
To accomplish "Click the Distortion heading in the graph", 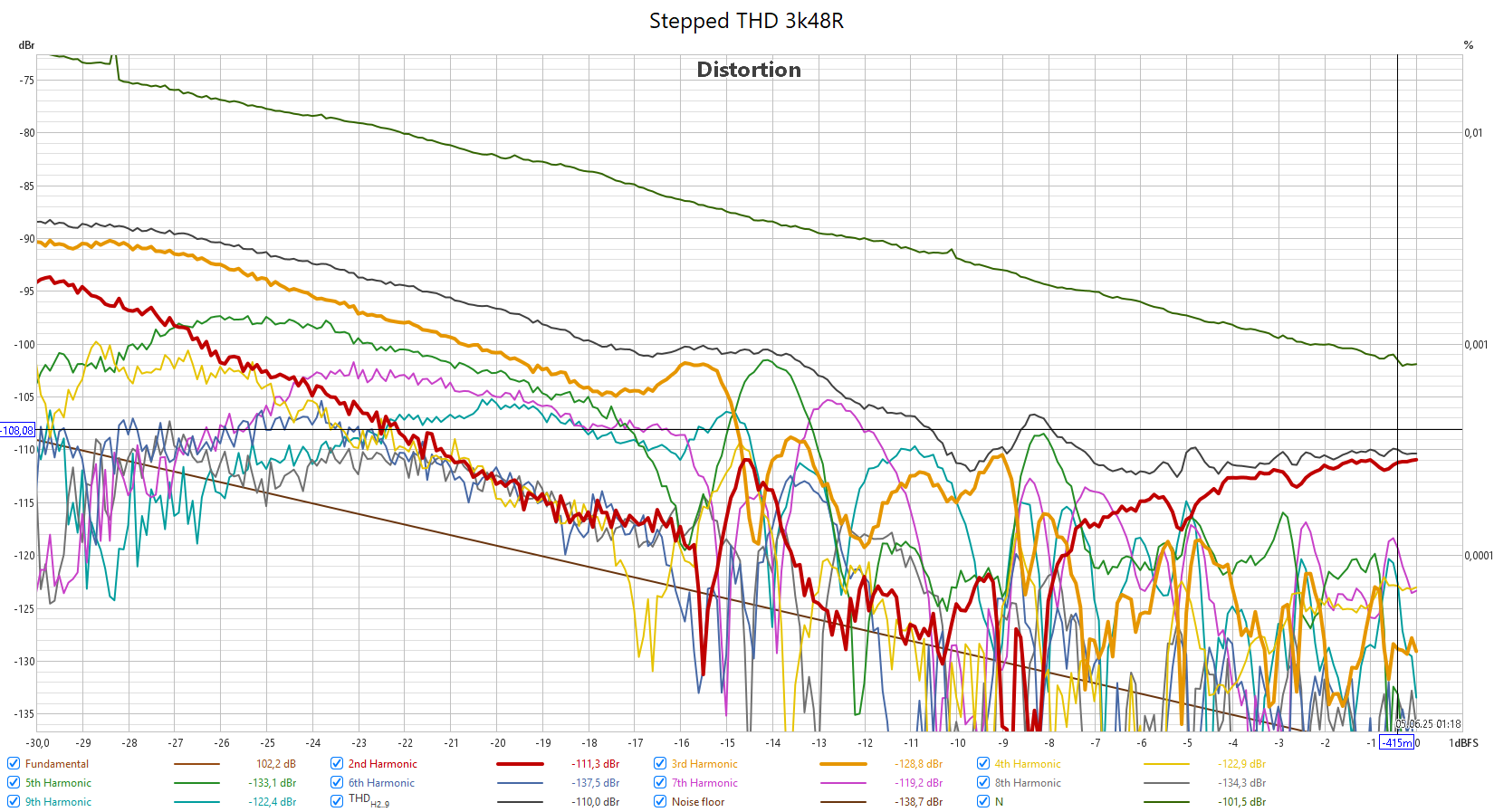I will click(749, 70).
